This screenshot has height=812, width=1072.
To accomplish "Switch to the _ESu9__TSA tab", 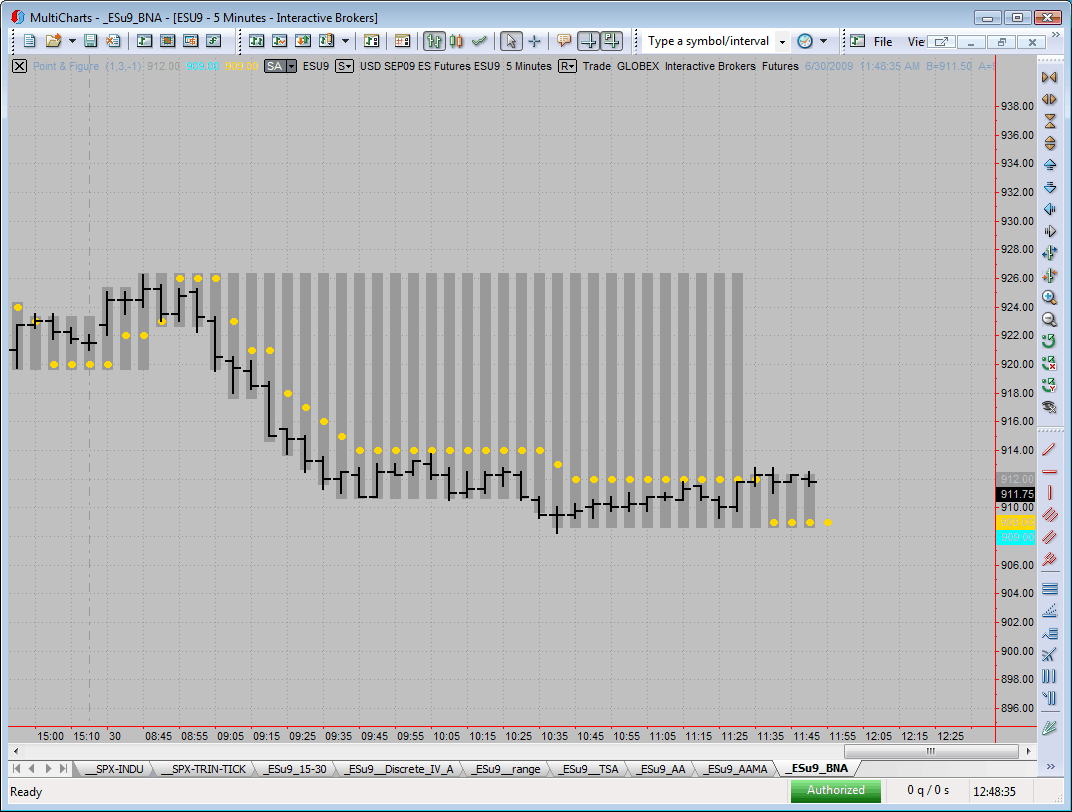I will (588, 769).
